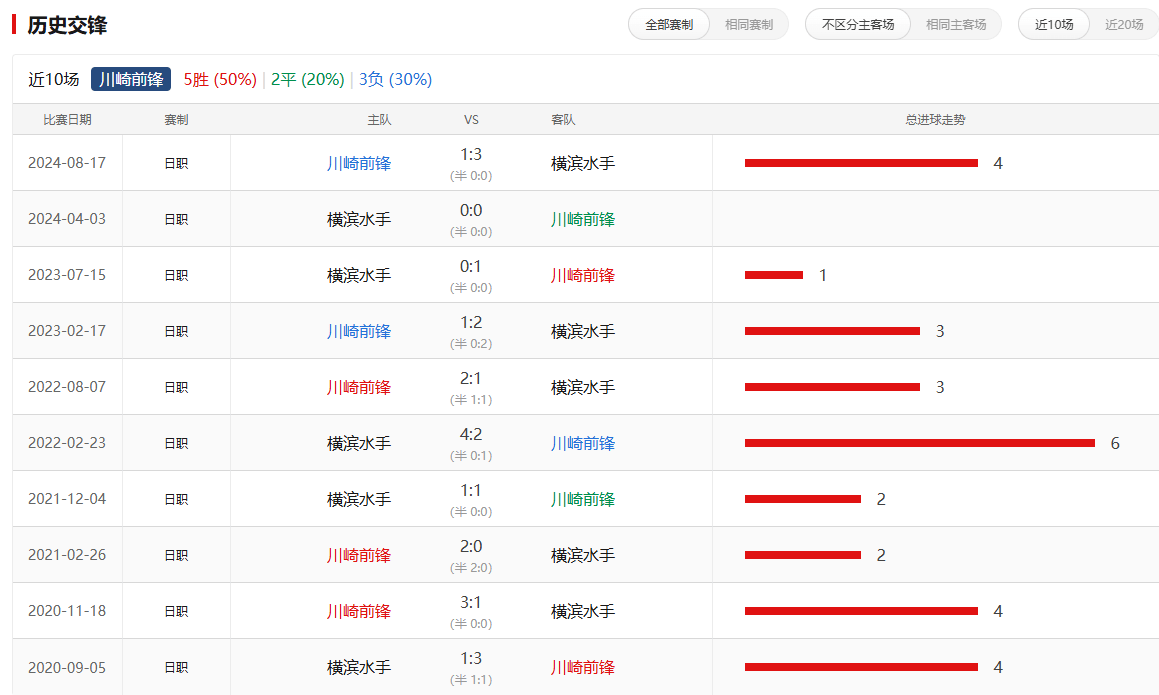Click the 6-goal total trend bar

[919, 443]
